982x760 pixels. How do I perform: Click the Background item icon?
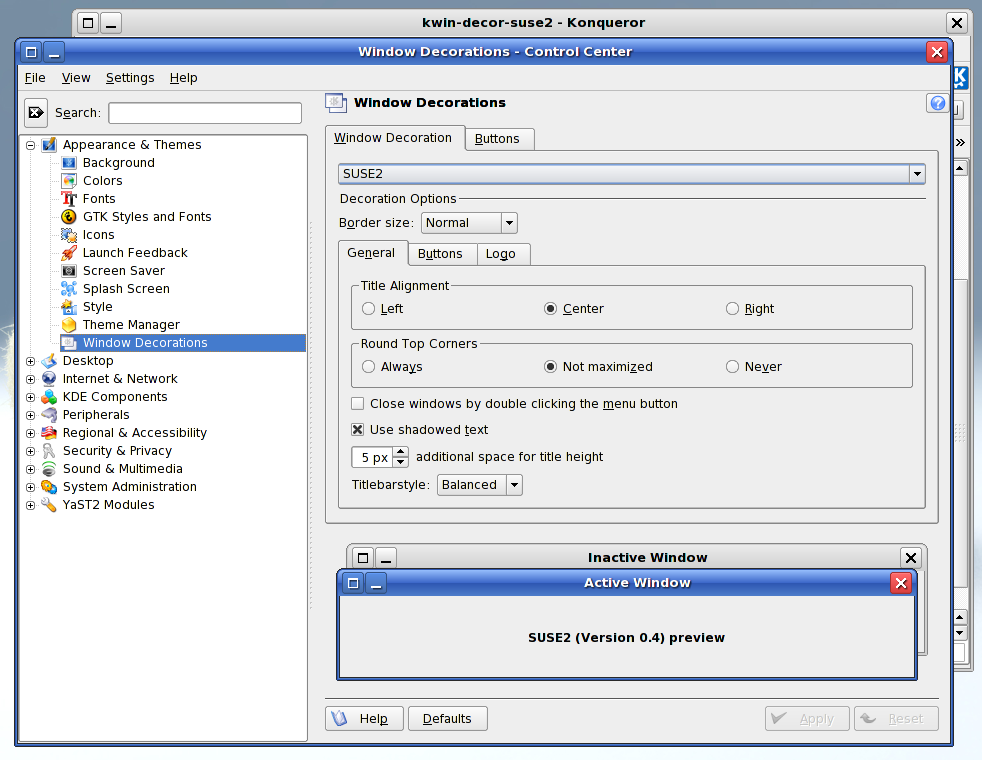pos(69,163)
